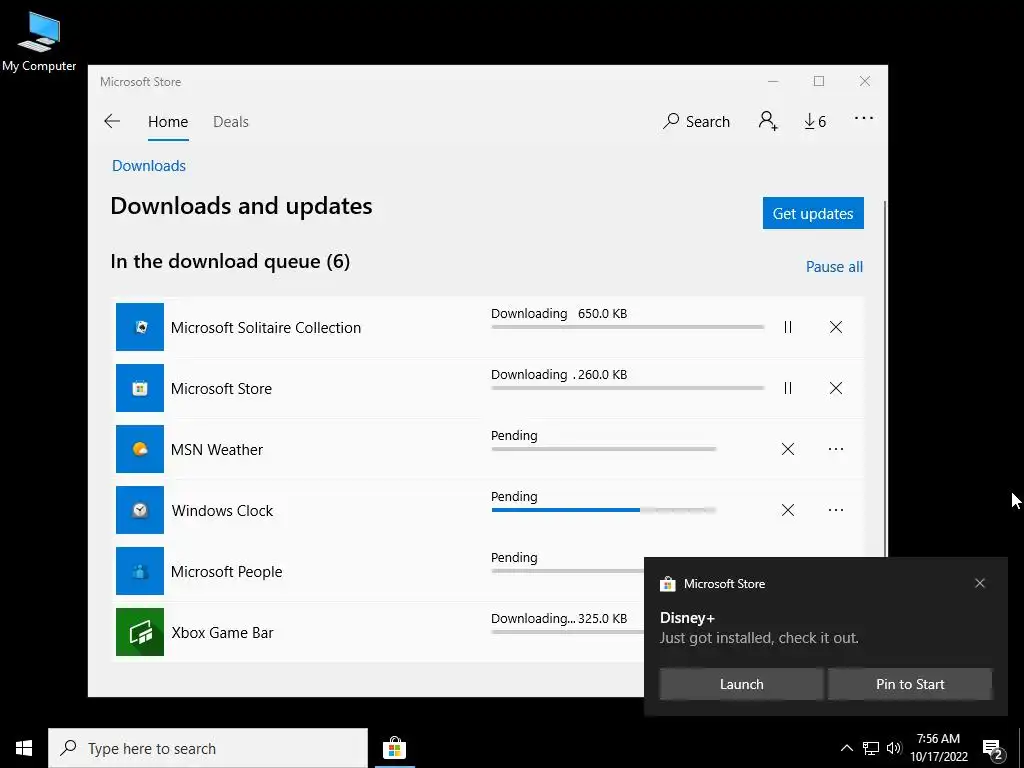
Task: Click Pause all downloads link
Action: (834, 266)
